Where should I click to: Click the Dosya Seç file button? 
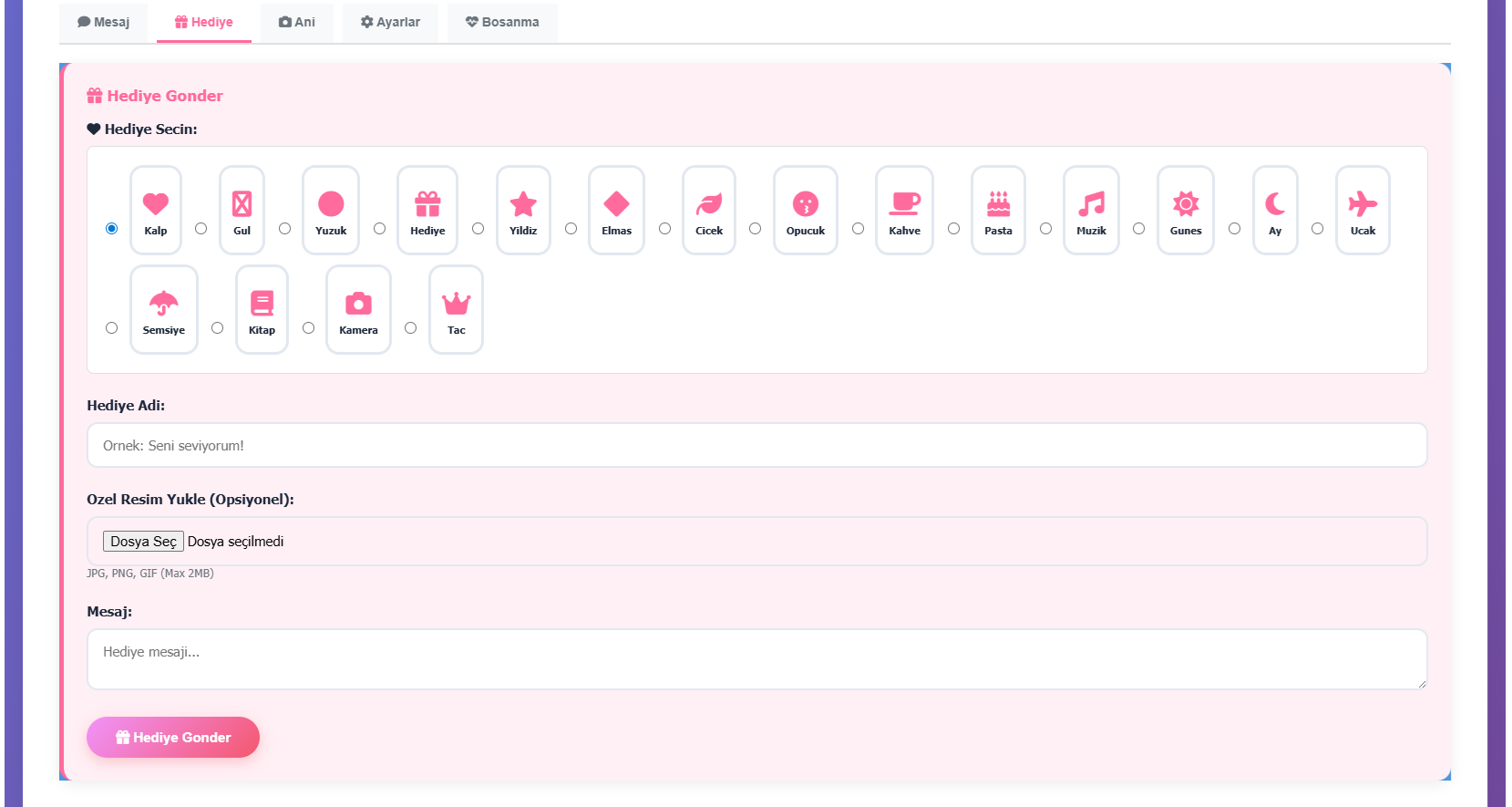143,542
